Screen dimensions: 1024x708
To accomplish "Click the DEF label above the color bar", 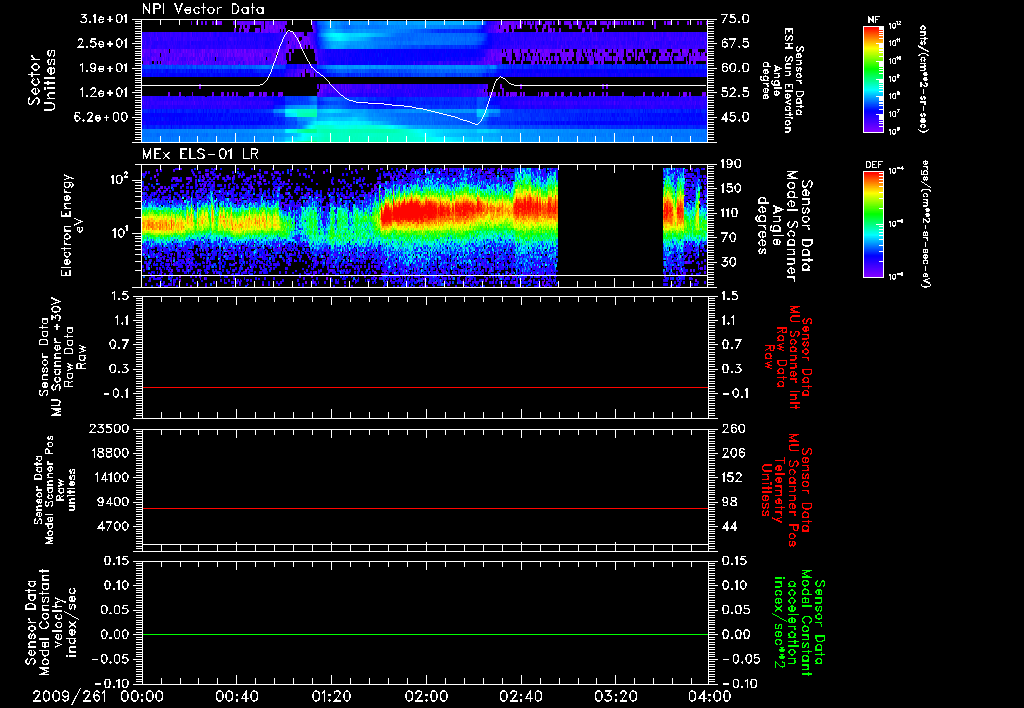I will point(874,165).
